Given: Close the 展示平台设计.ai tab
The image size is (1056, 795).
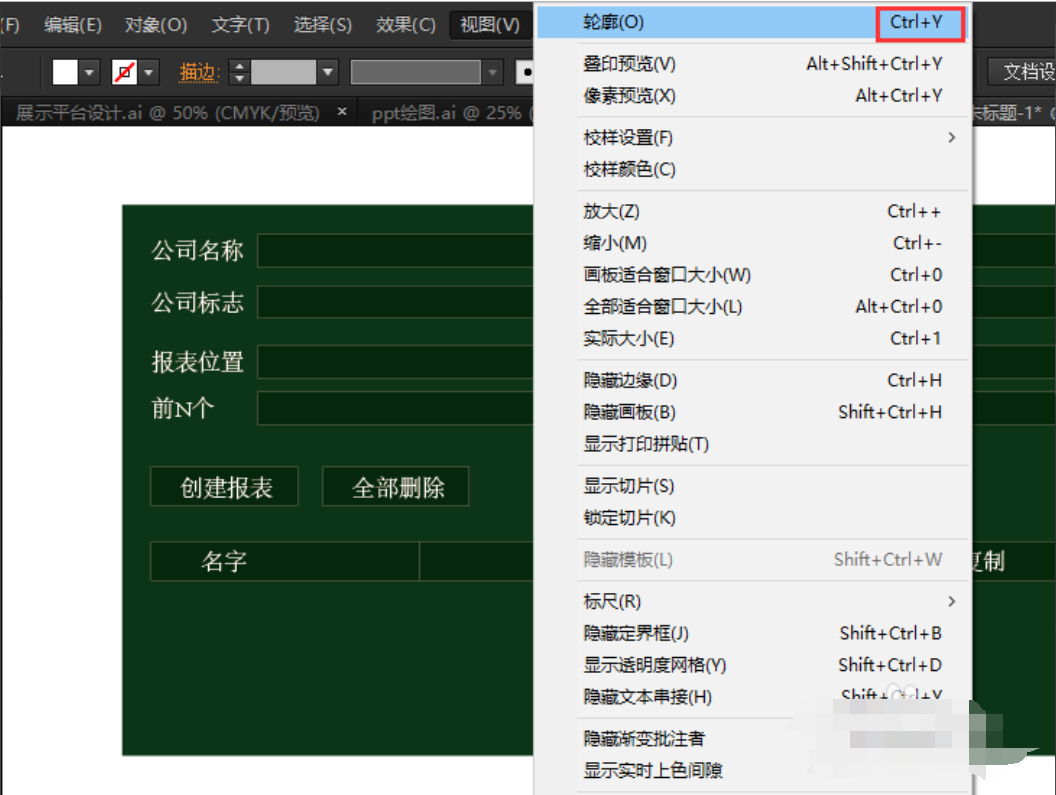Looking at the screenshot, I should click(x=342, y=111).
